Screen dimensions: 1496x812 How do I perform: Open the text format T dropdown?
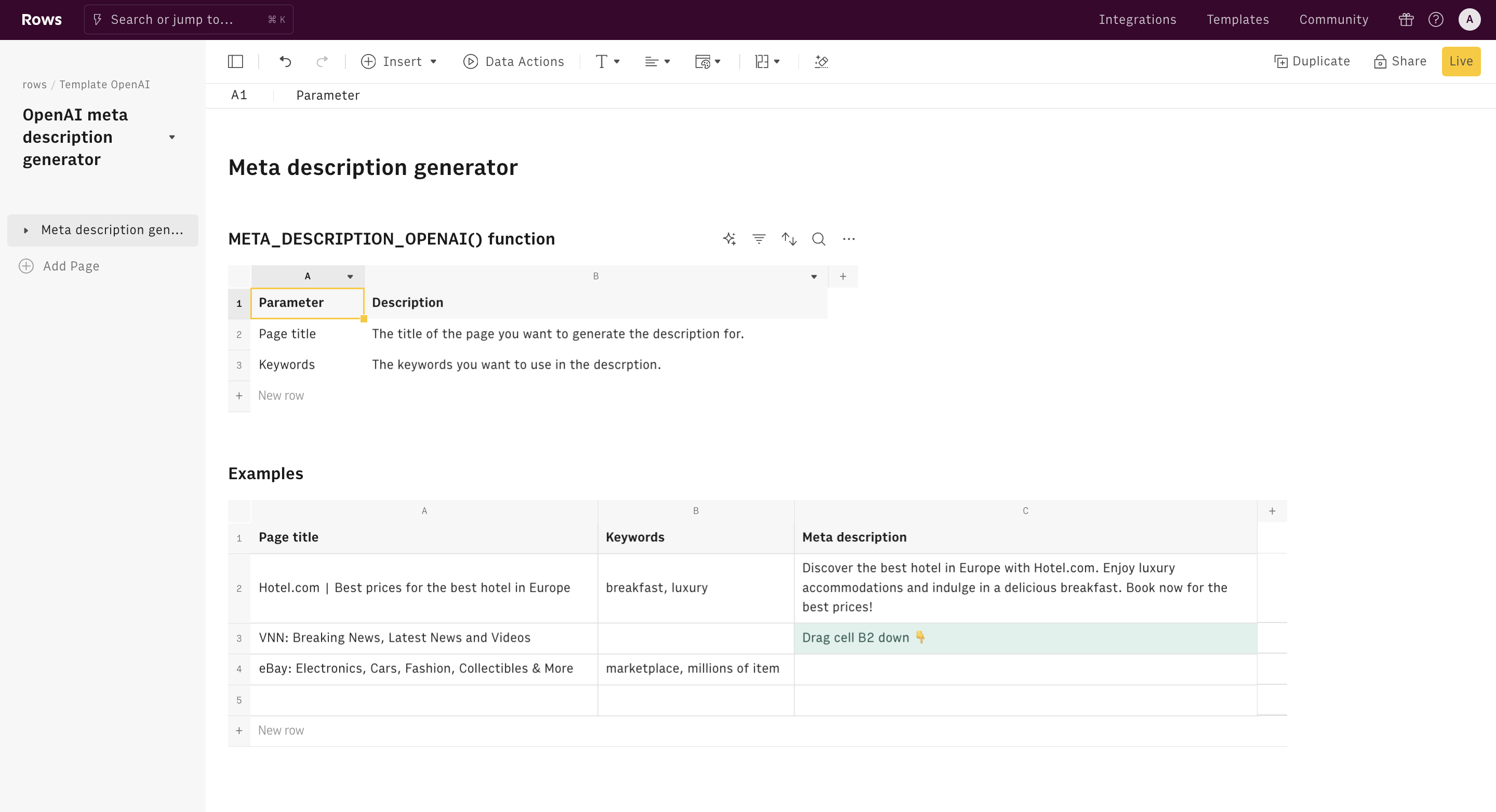click(x=607, y=62)
